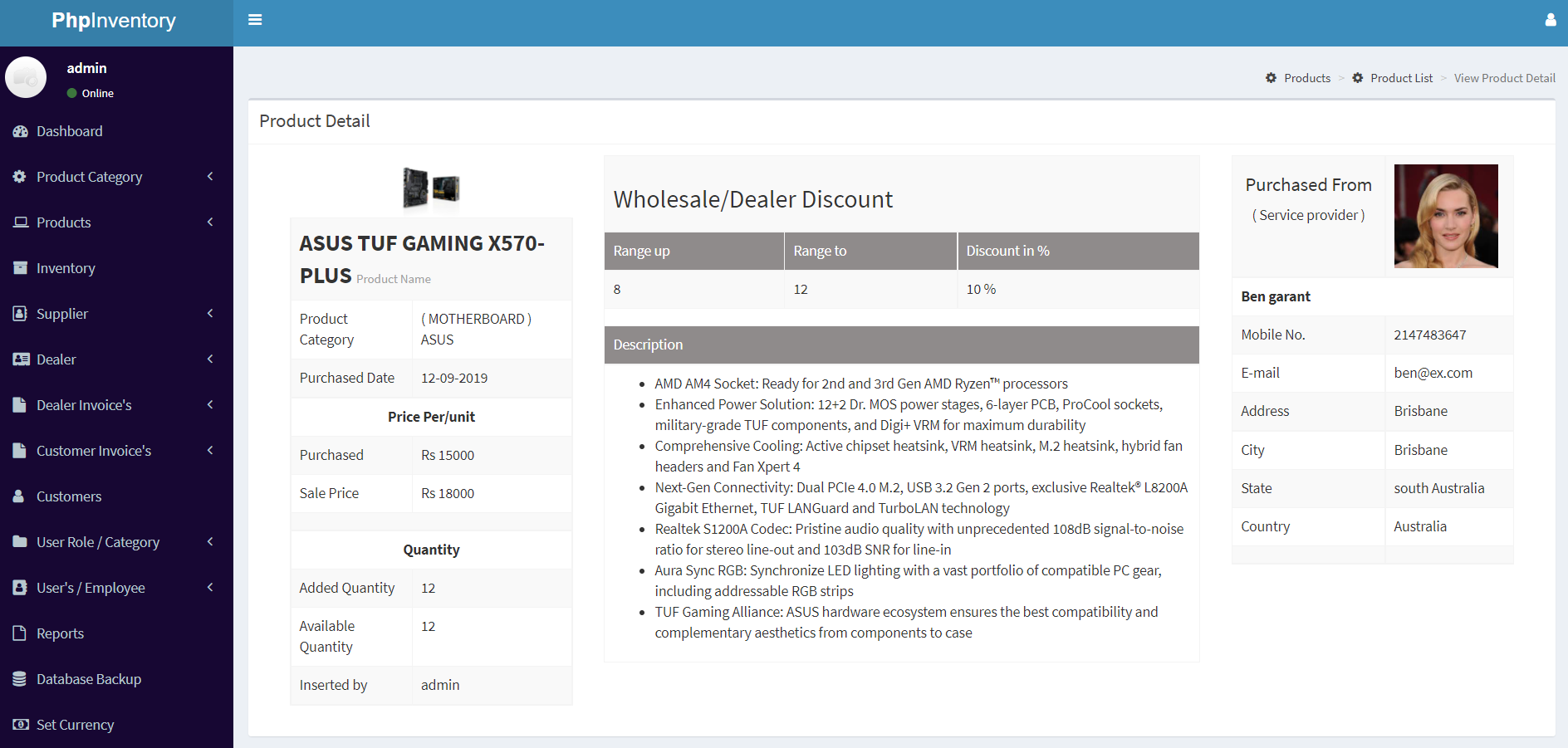
Task: Click the purchased date 12-09-2019
Action: tap(454, 378)
